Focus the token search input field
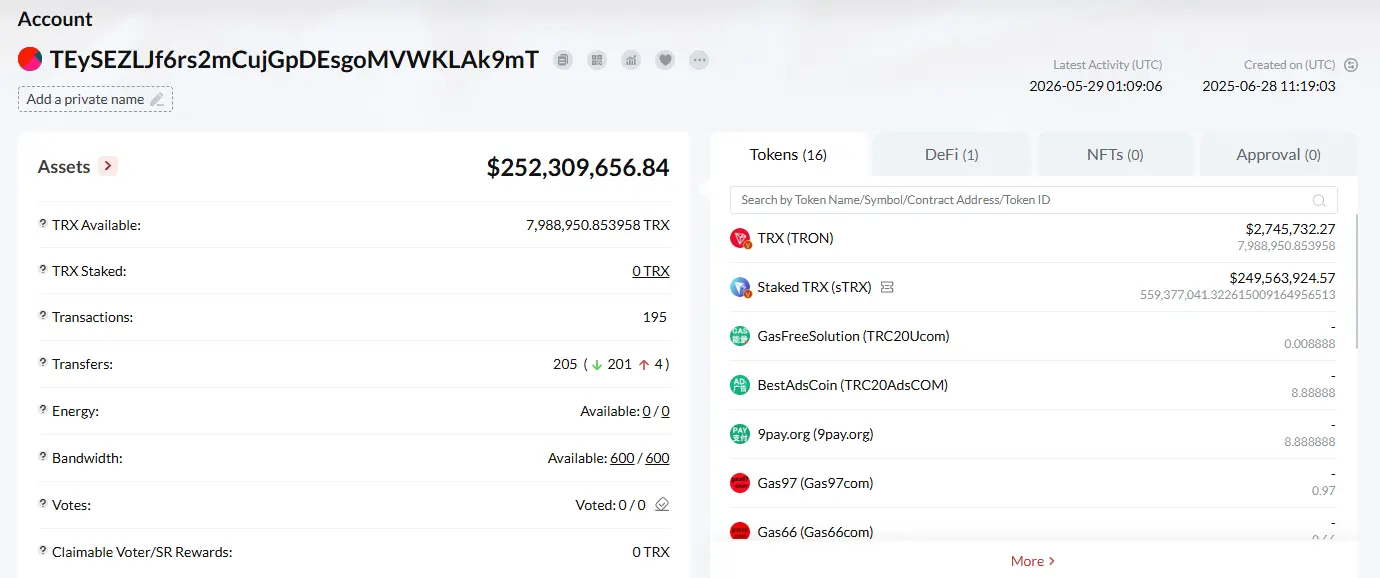The height and width of the screenshot is (578, 1380). pyautogui.click(x=1033, y=200)
